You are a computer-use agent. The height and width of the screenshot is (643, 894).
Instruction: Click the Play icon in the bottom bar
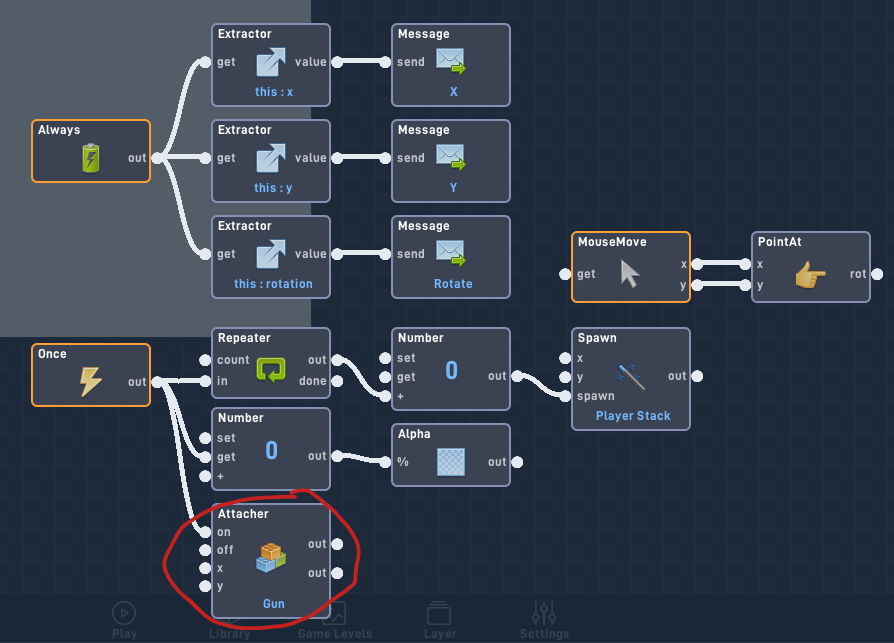coord(124,613)
